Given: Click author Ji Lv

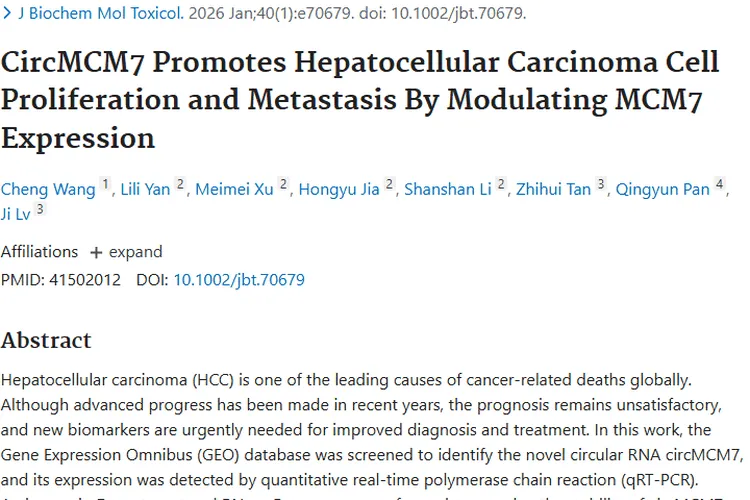Looking at the screenshot, I should tap(16, 212).
